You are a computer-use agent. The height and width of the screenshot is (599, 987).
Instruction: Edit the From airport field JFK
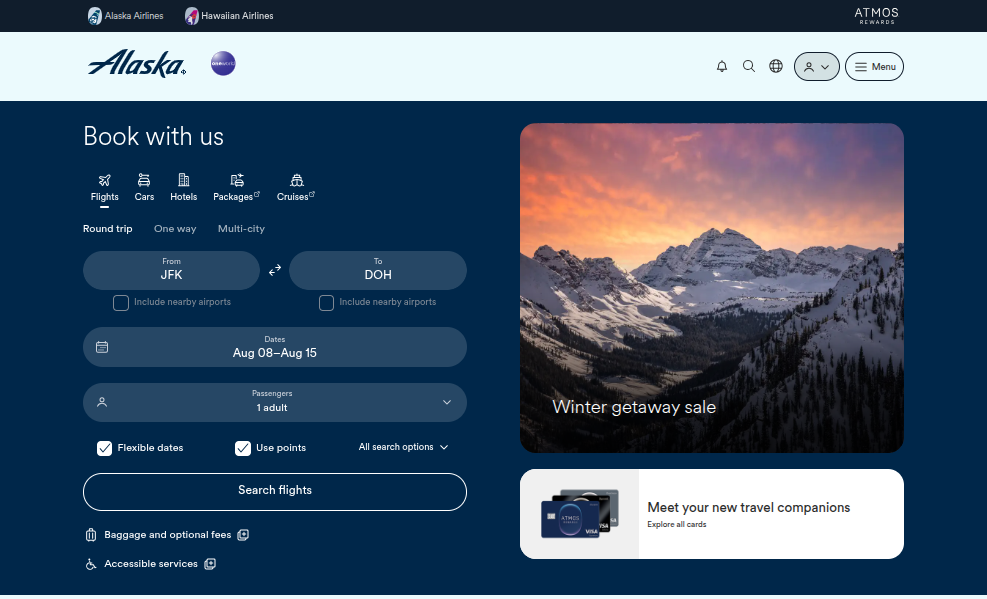(171, 271)
